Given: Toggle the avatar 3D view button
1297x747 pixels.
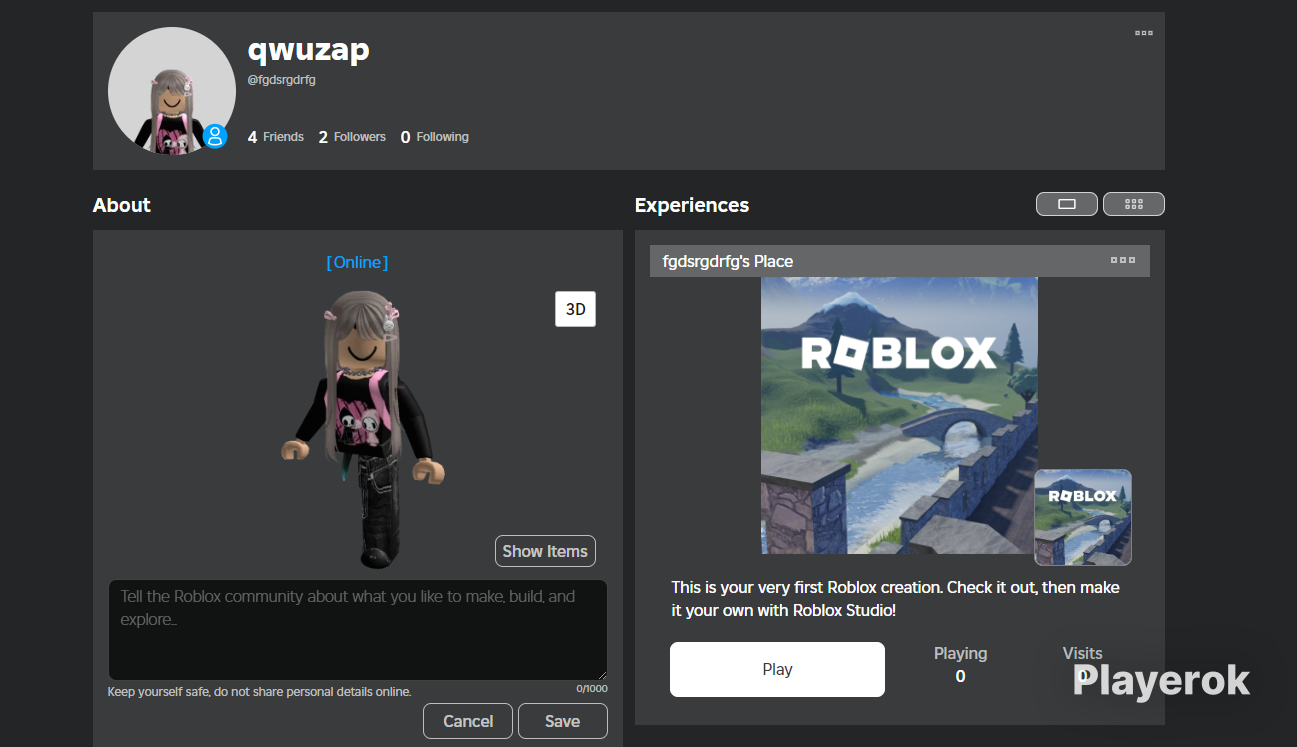Looking at the screenshot, I should 576,309.
